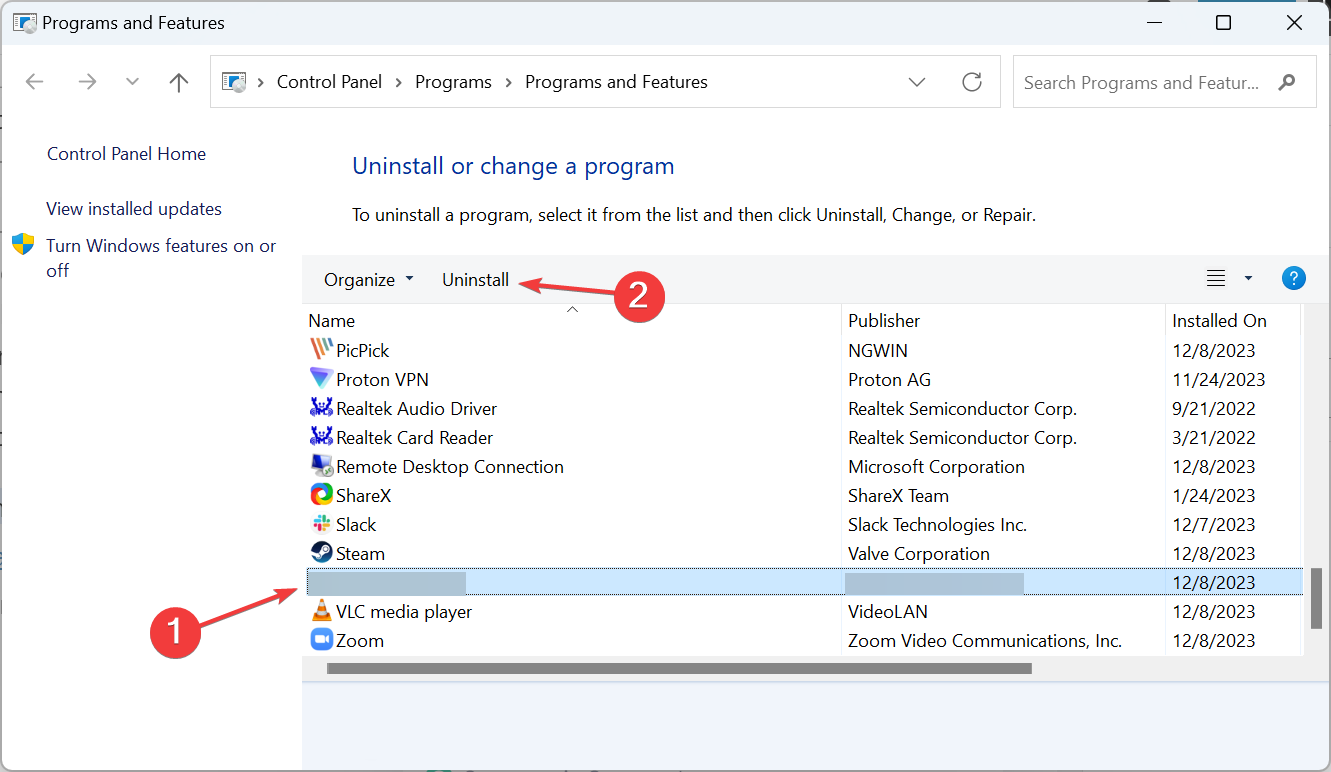Click the Control Panel breadcrumb
Viewport: 1331px width, 772px height.
click(x=330, y=82)
